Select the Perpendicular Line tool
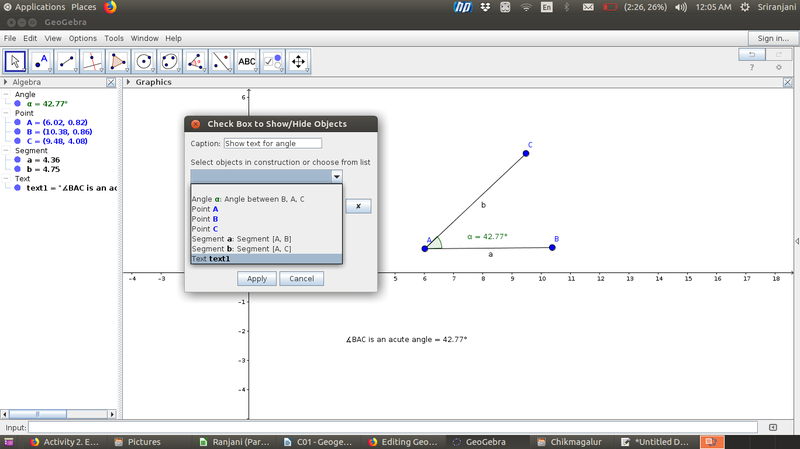 (x=94, y=61)
